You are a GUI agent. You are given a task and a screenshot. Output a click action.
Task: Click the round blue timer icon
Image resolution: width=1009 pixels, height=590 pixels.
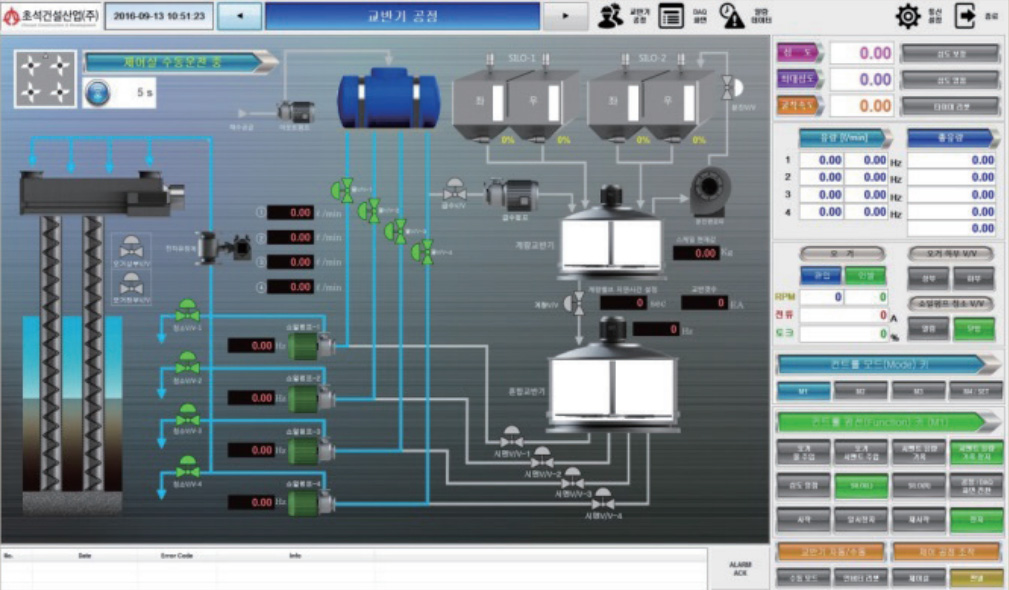(99, 92)
